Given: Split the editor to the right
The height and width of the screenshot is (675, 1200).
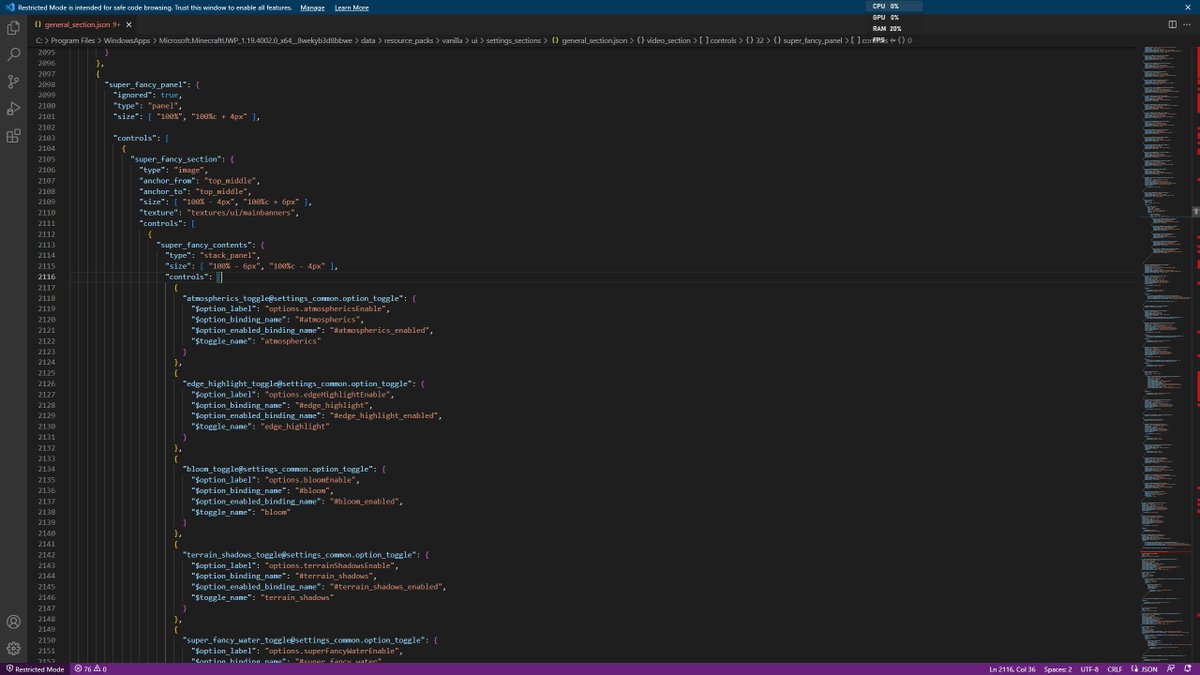Looking at the screenshot, I should 1171,23.
